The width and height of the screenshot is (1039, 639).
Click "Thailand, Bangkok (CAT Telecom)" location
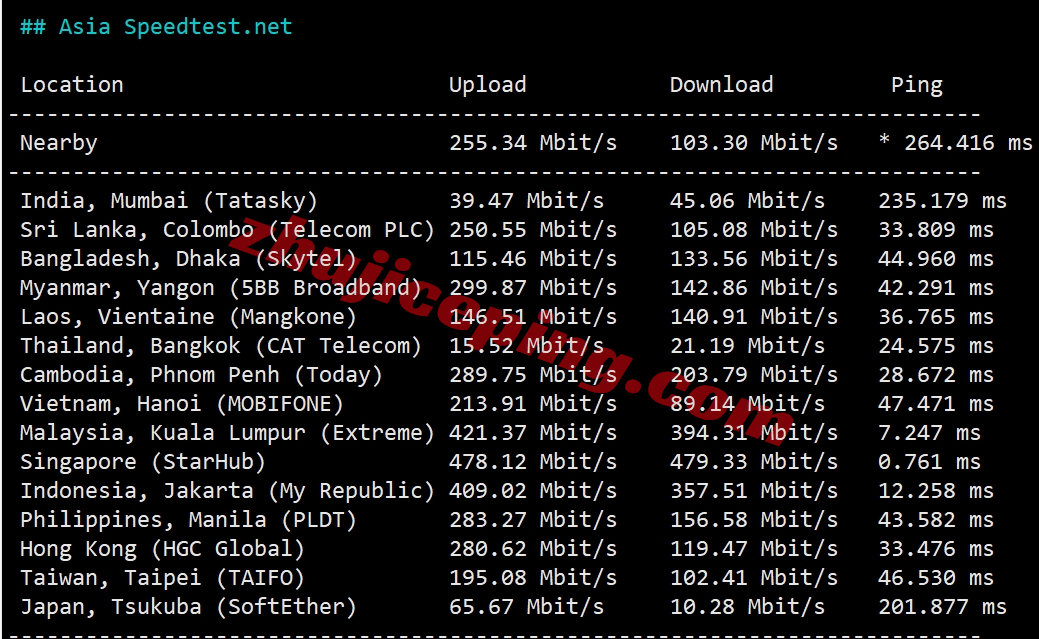point(221,346)
